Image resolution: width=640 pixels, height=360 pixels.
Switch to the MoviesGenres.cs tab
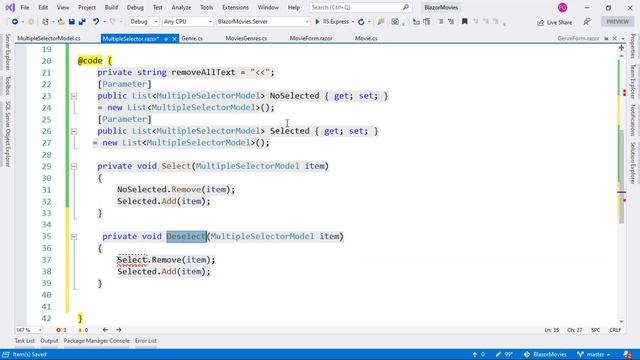[246, 38]
